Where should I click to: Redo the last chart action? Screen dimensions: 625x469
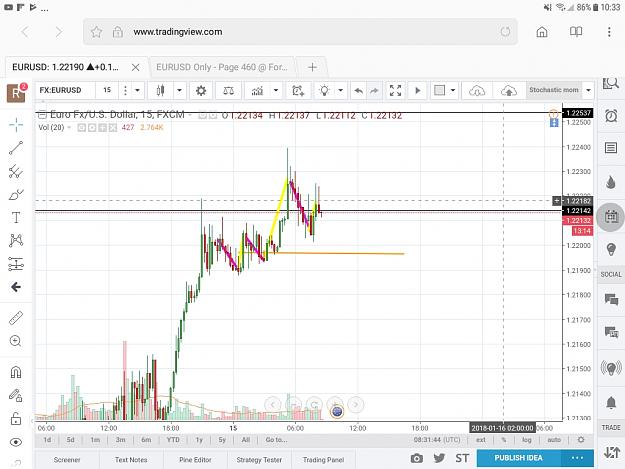point(374,90)
